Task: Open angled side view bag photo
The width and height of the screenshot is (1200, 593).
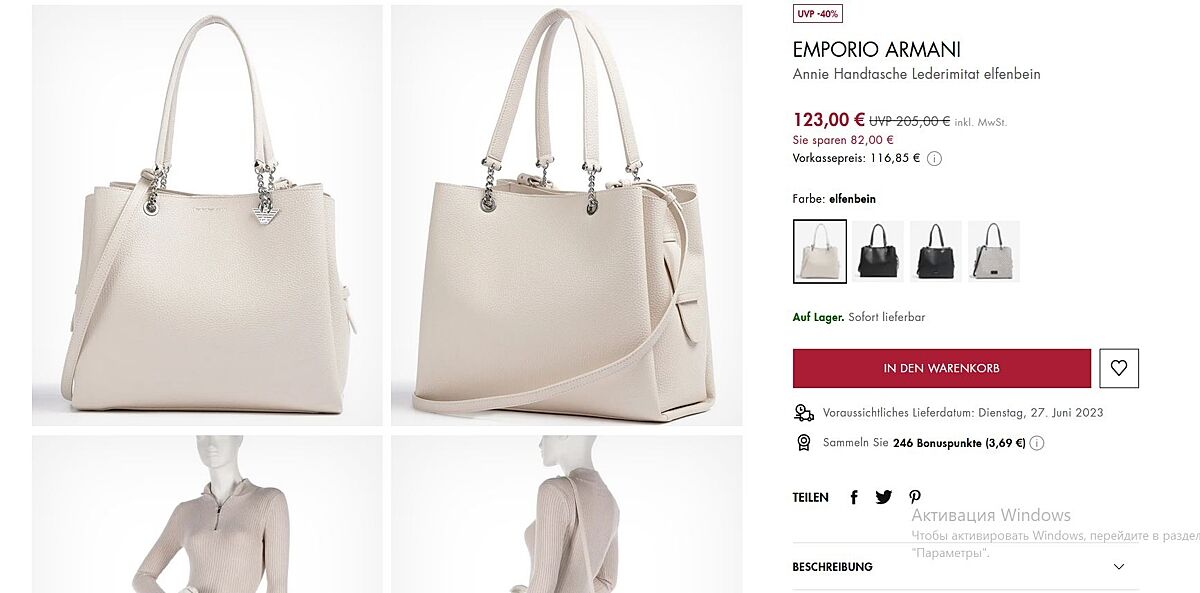Action: coord(566,215)
